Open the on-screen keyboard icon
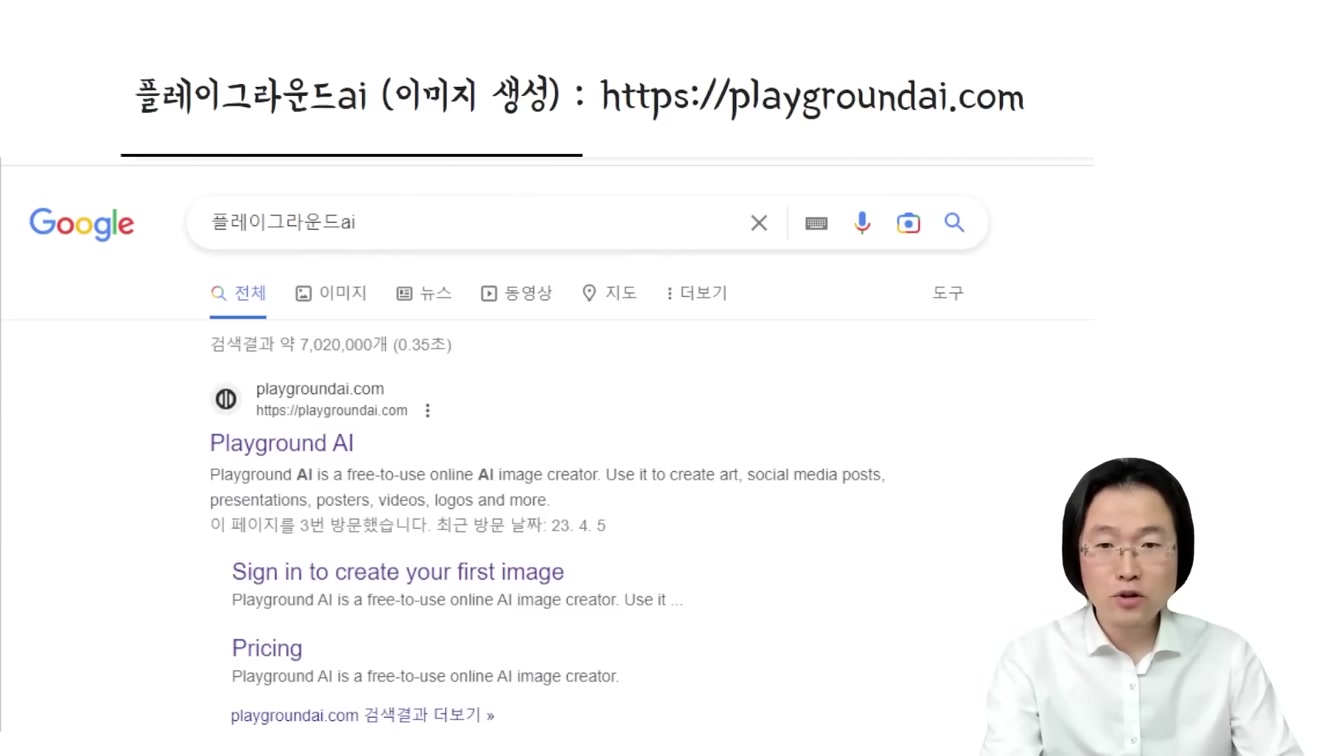The height and width of the screenshot is (756, 1344). pos(816,223)
